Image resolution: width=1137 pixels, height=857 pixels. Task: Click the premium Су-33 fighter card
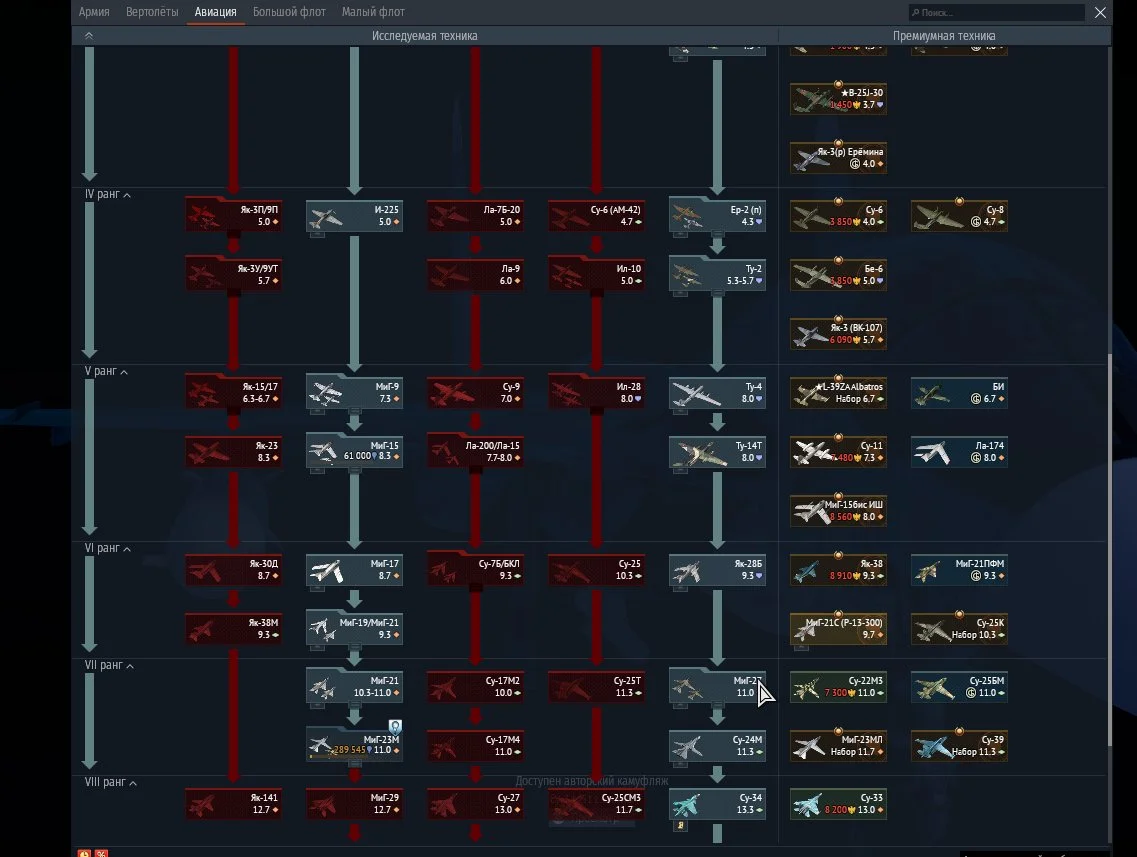(838, 803)
